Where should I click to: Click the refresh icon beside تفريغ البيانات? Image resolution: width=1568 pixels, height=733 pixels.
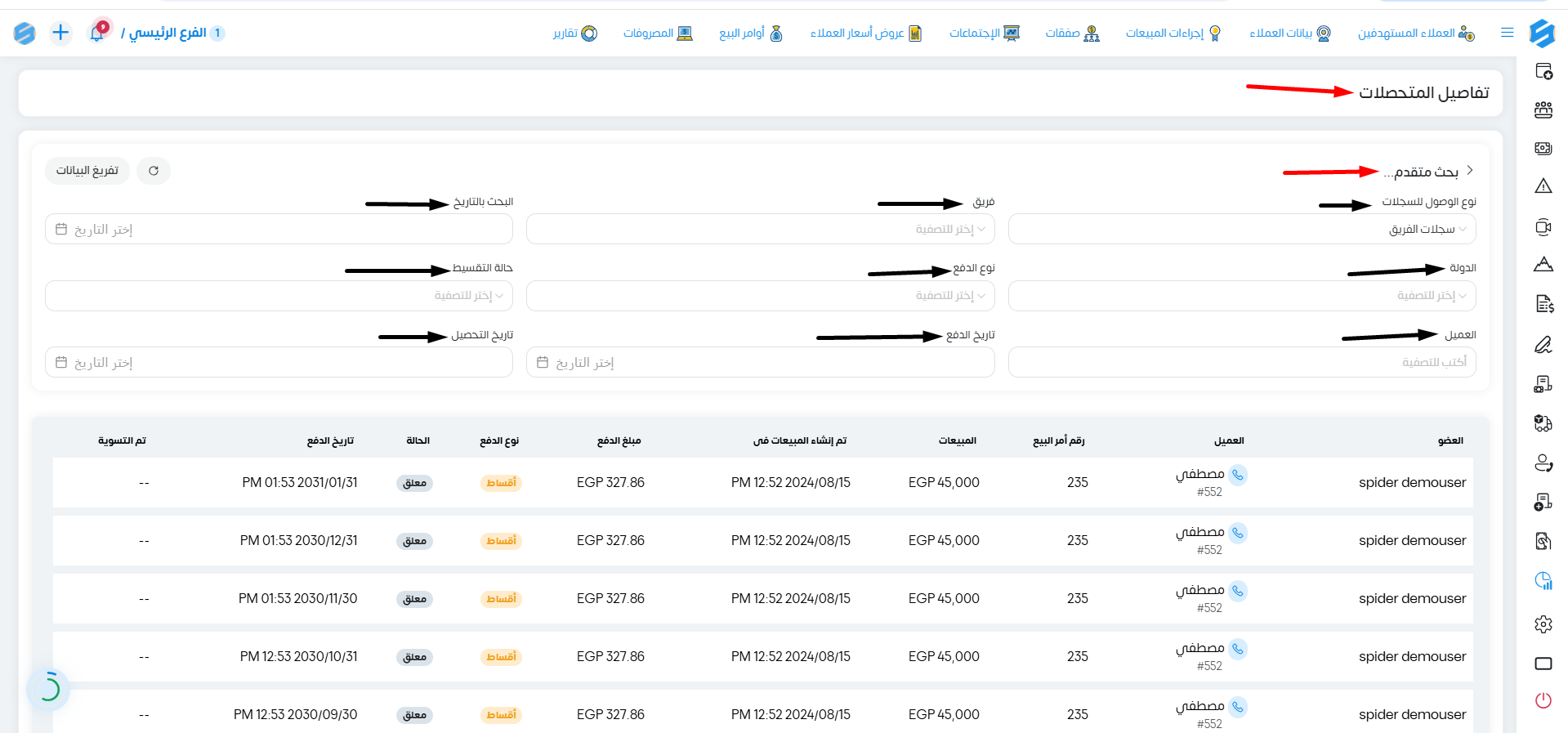[154, 171]
